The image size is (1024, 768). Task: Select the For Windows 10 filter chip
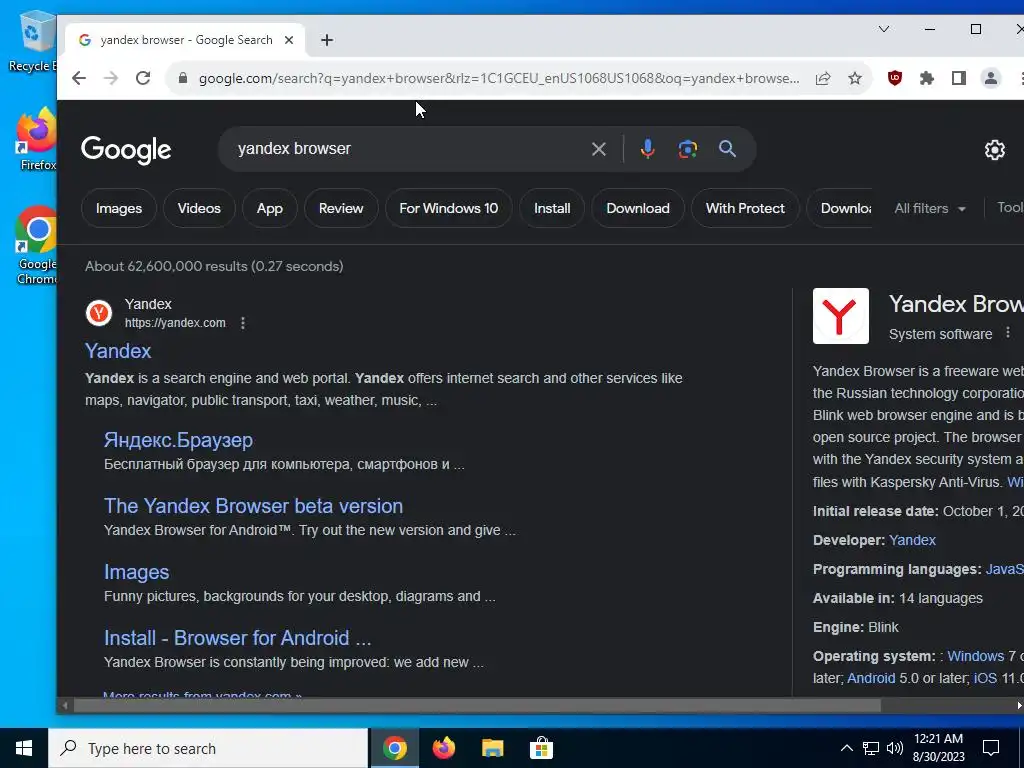coord(449,208)
